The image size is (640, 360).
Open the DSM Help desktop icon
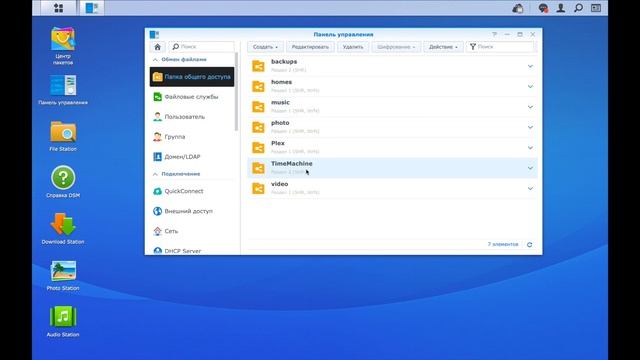63,182
